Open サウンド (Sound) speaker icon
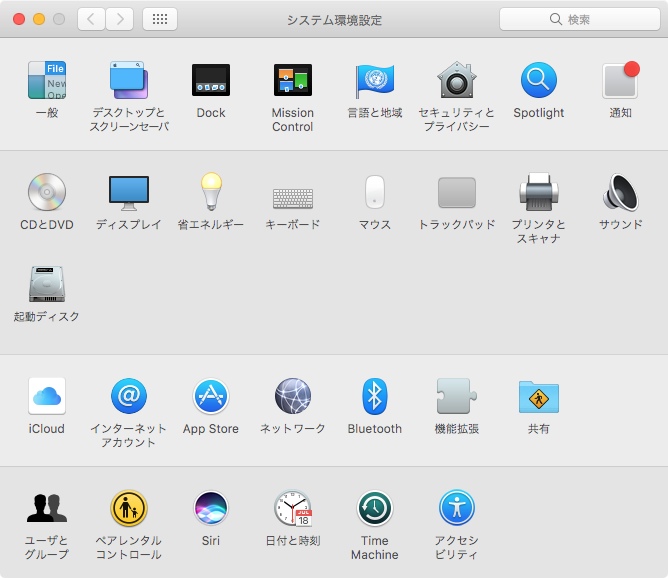The image size is (668, 578). point(621,192)
